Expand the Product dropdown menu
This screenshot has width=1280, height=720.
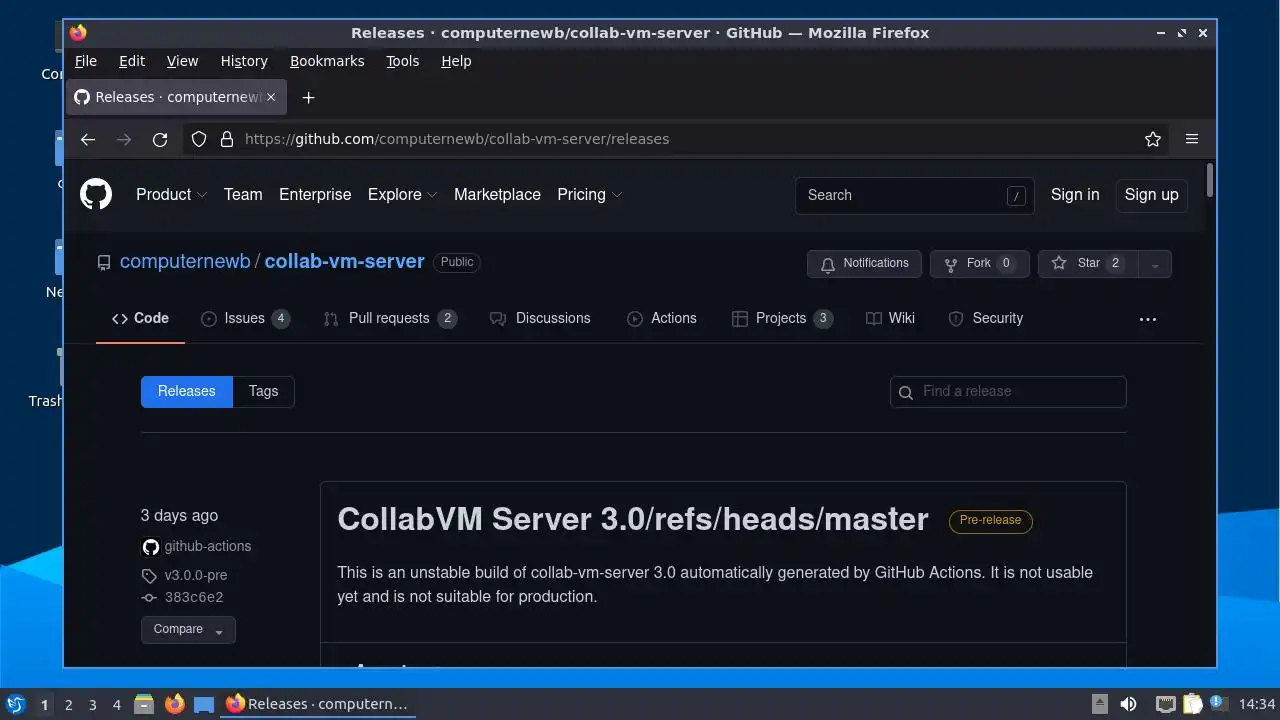click(172, 194)
